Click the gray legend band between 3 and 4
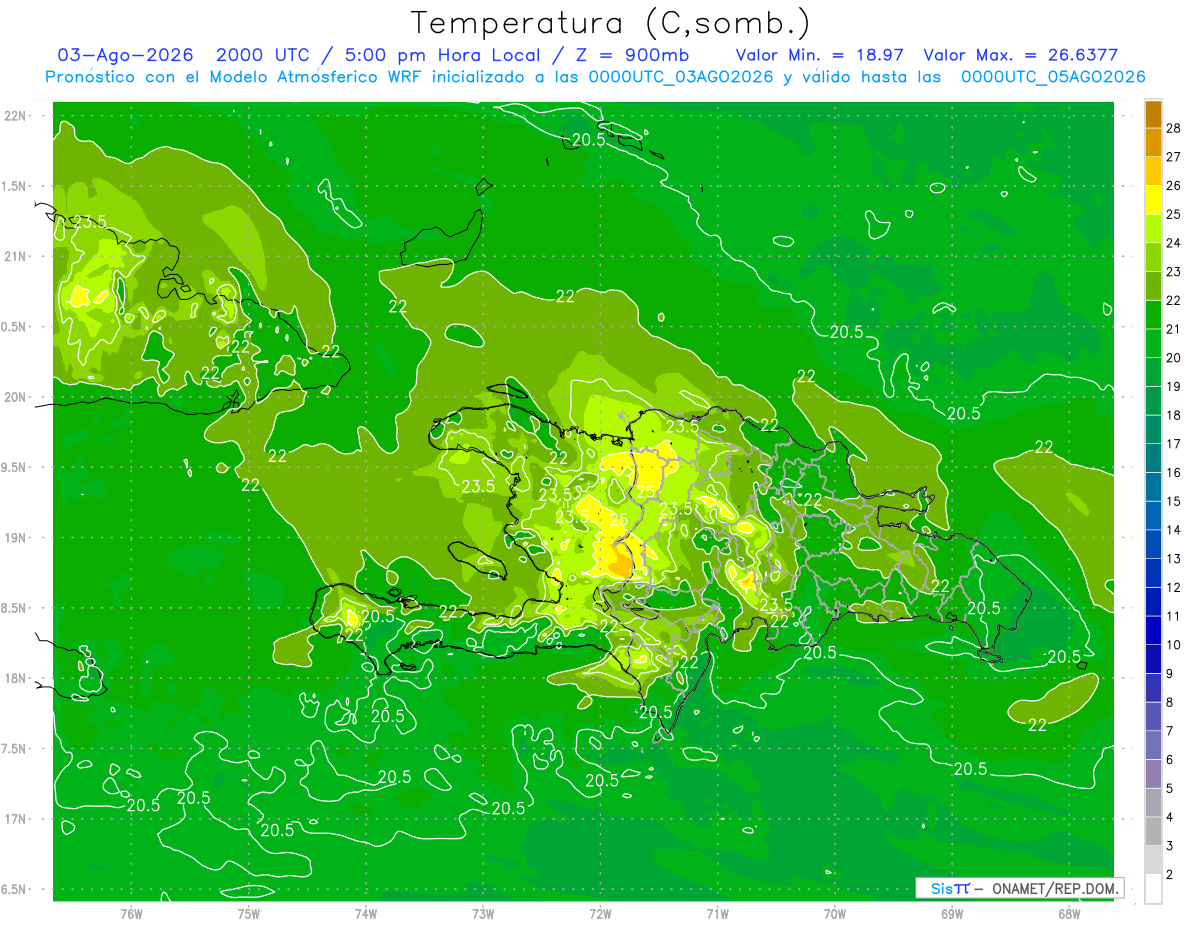 [1153, 832]
